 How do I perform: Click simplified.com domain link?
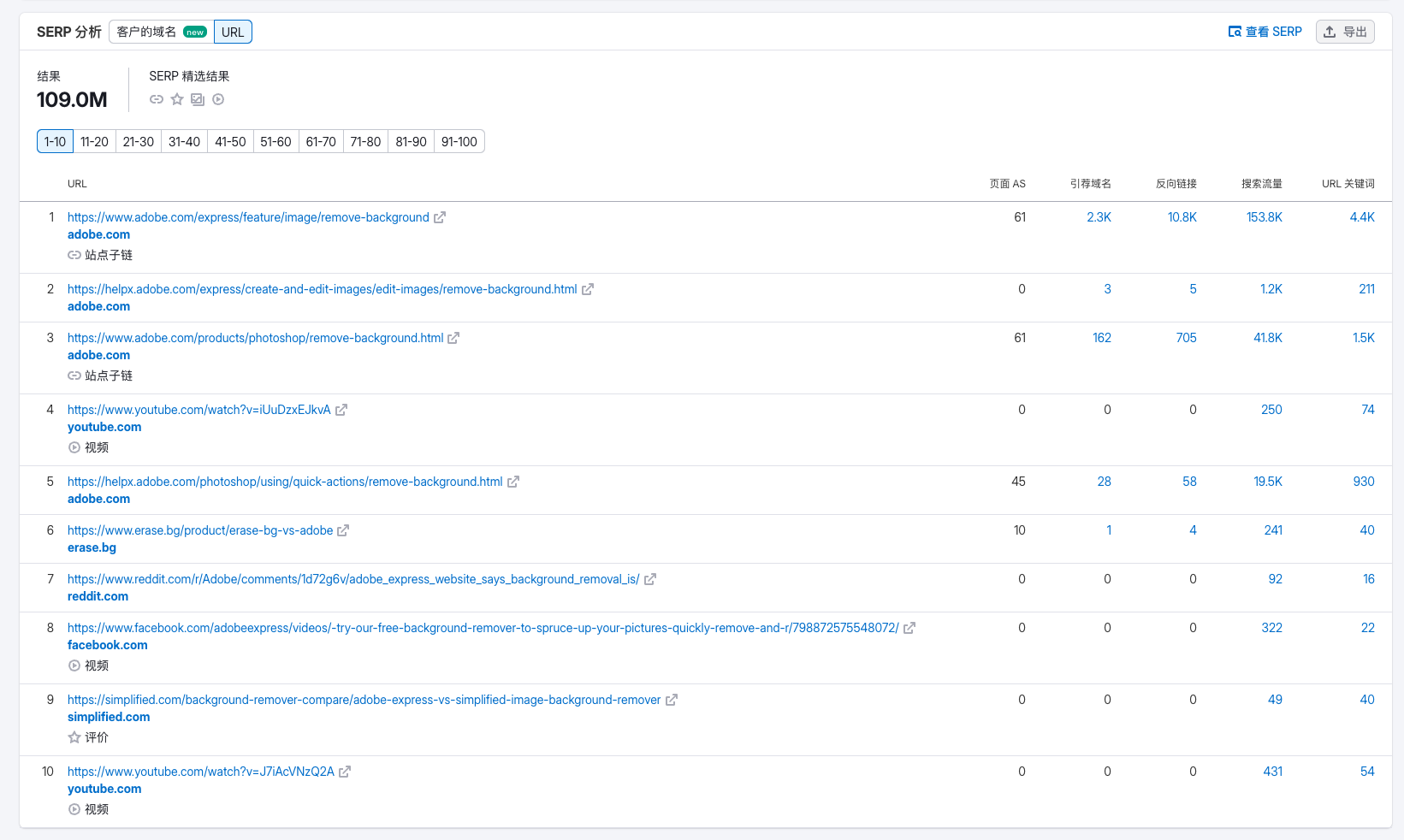pos(109,717)
